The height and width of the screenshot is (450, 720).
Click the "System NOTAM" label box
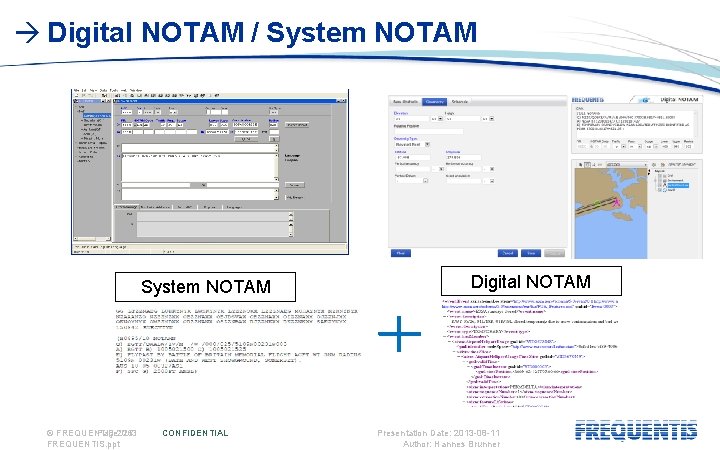click(x=205, y=287)
